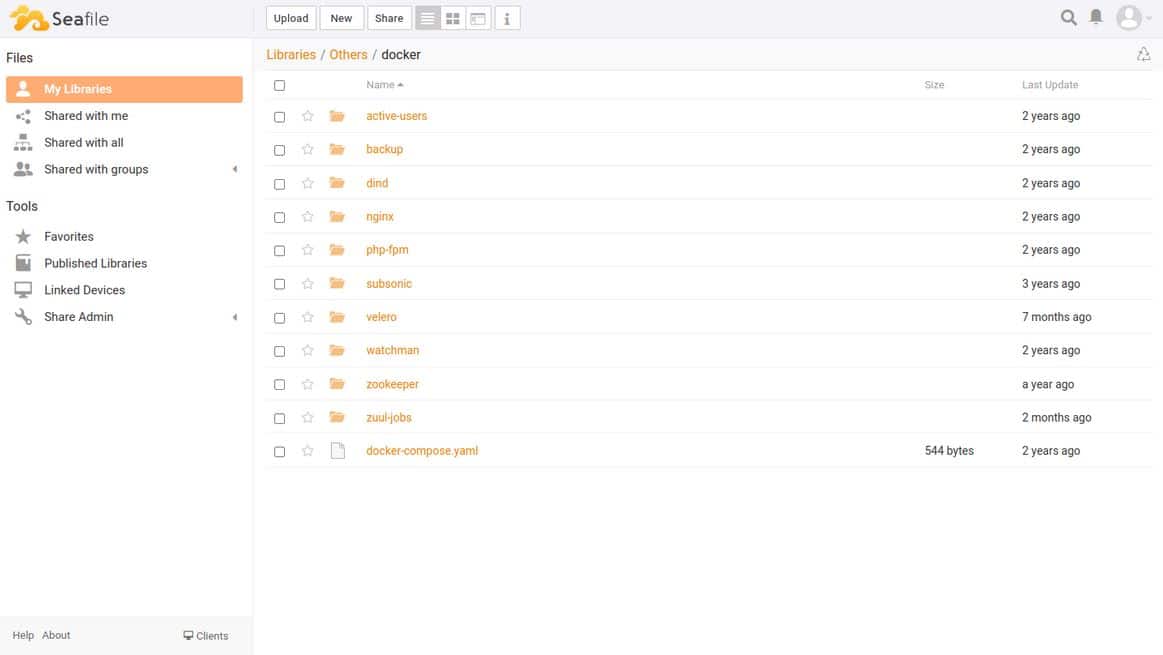The width and height of the screenshot is (1163, 655).
Task: Open the trash recycle icon
Action: [x=1143, y=54]
